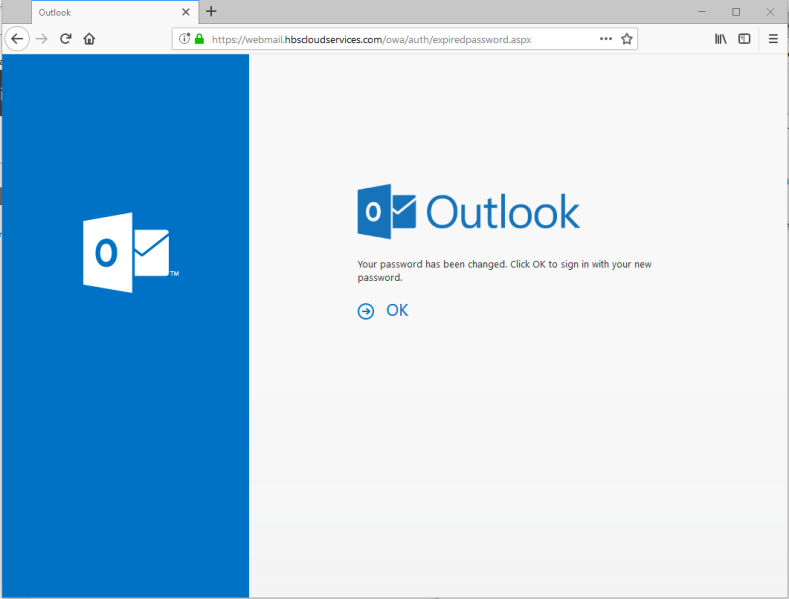Toggle the sidebar view icon

coord(744,39)
